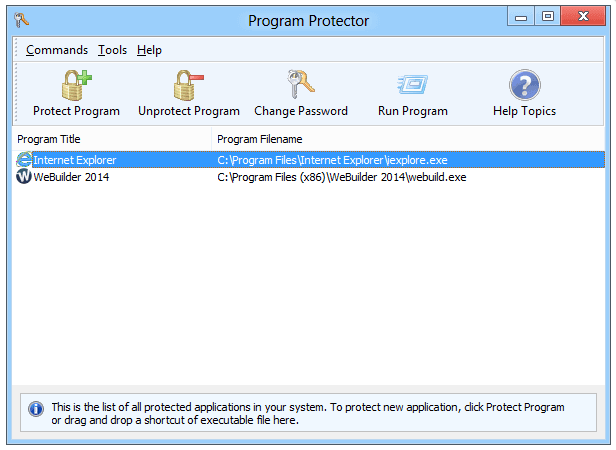Select the WeBuilder 2014 title entry

(71, 177)
